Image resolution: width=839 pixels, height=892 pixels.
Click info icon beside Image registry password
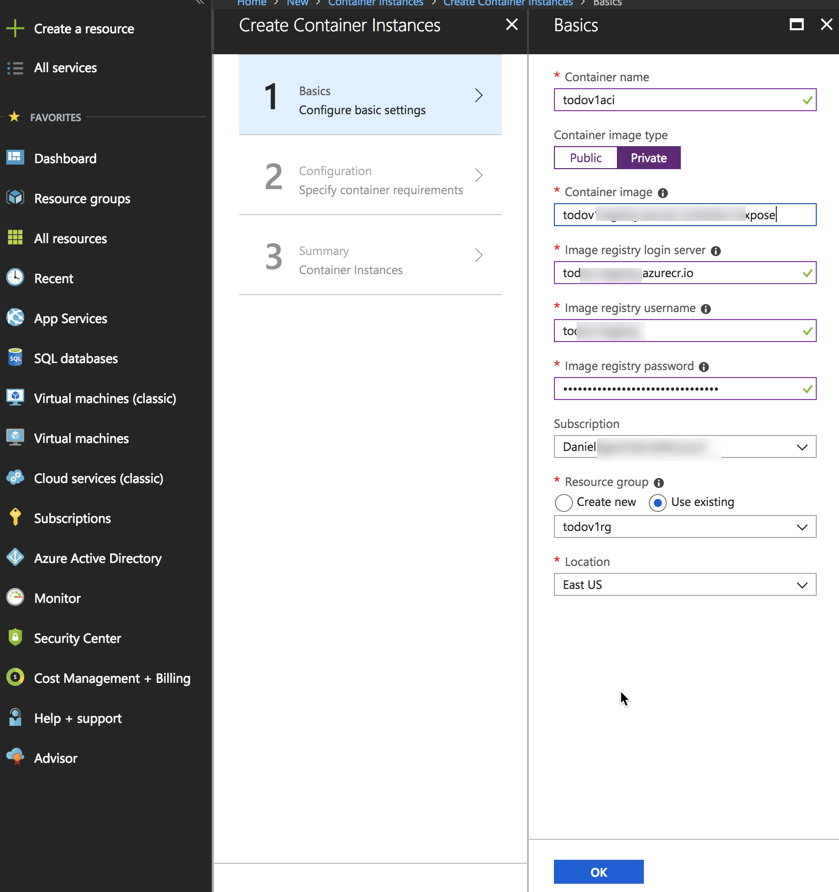pyautogui.click(x=704, y=367)
